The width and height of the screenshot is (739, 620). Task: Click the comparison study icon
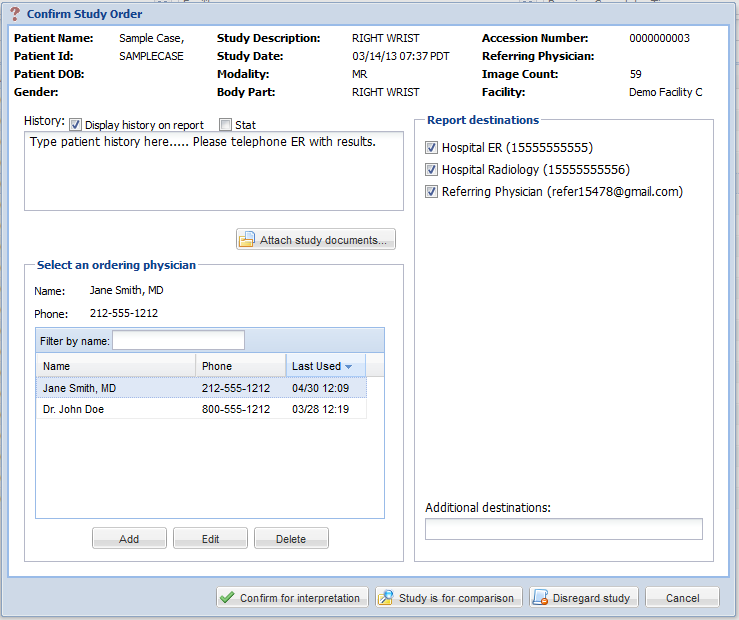pyautogui.click(x=386, y=597)
